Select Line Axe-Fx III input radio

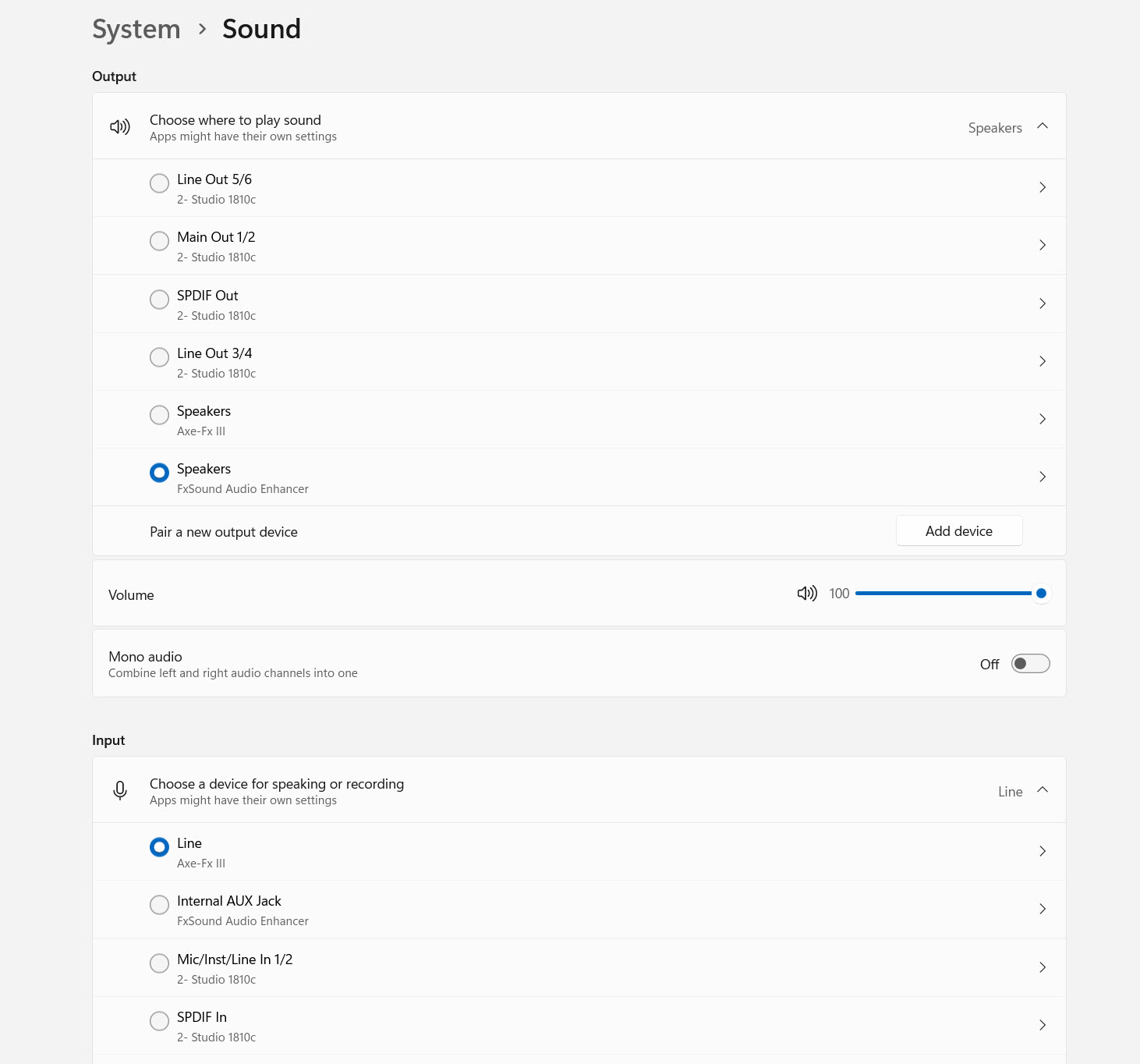pyautogui.click(x=159, y=847)
